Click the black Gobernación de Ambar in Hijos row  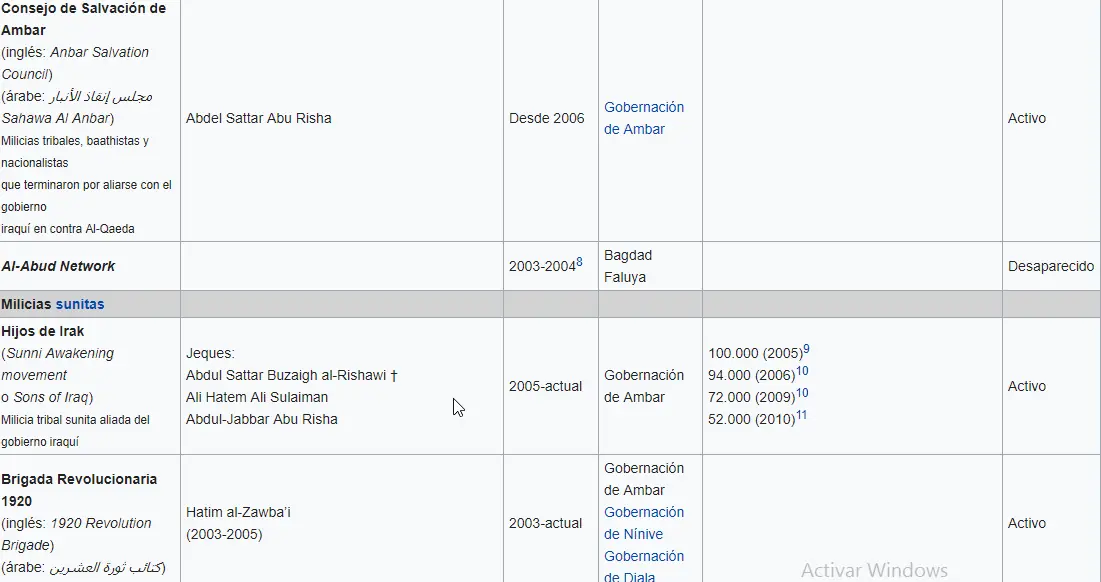click(643, 386)
